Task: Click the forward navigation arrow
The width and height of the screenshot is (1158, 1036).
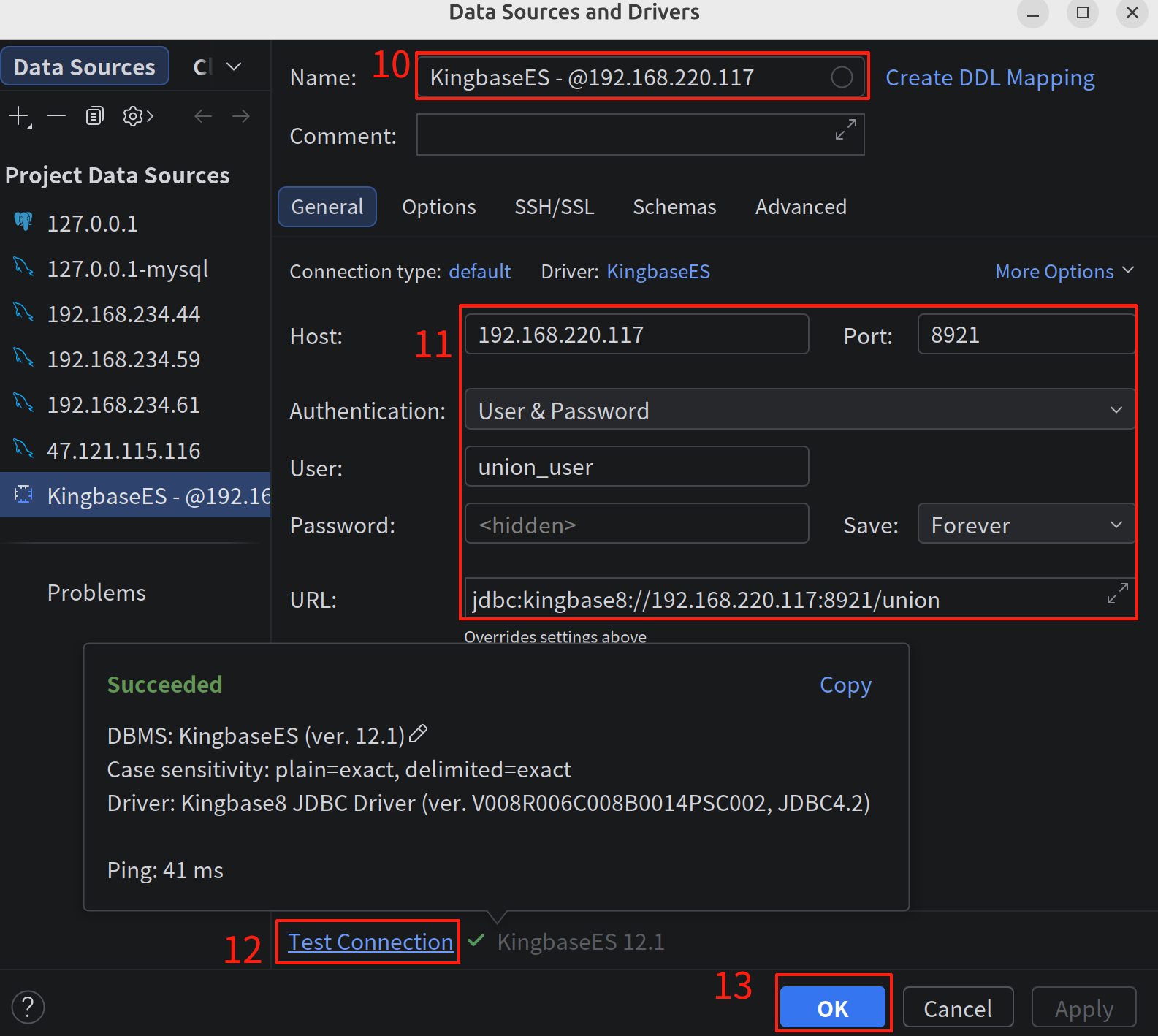Action: pos(241,116)
